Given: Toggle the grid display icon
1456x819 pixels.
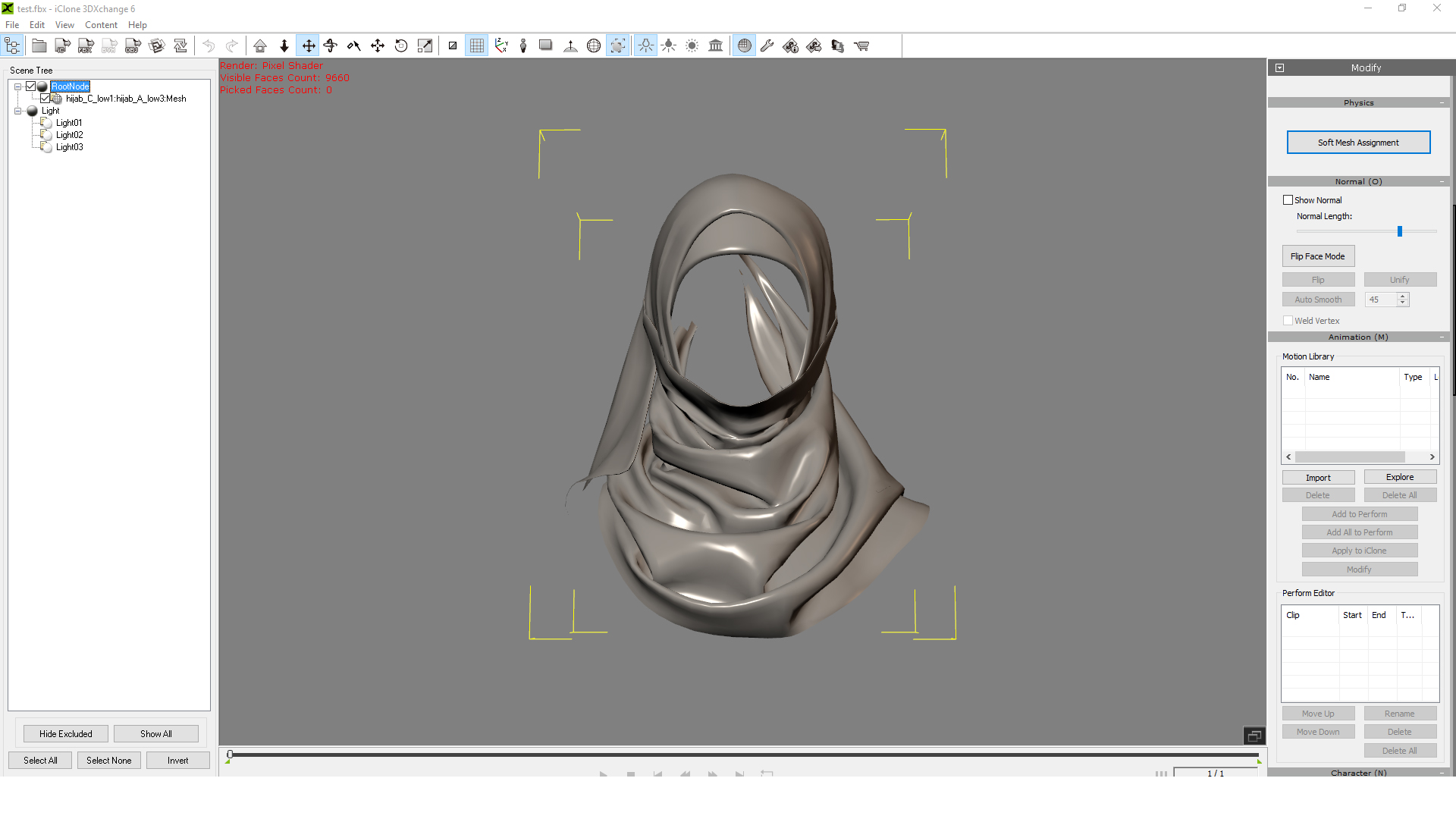Looking at the screenshot, I should pyautogui.click(x=476, y=46).
